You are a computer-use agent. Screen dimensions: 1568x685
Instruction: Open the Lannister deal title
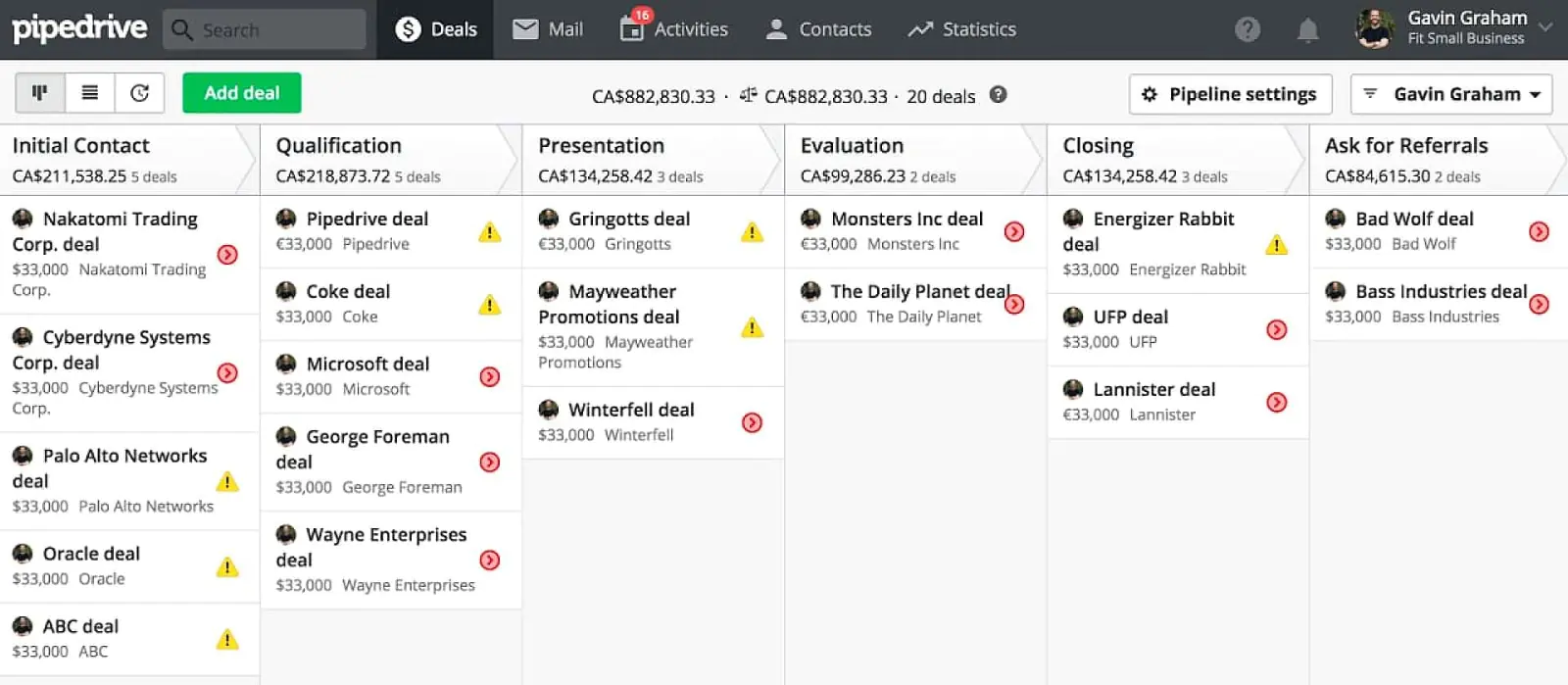coord(1154,390)
